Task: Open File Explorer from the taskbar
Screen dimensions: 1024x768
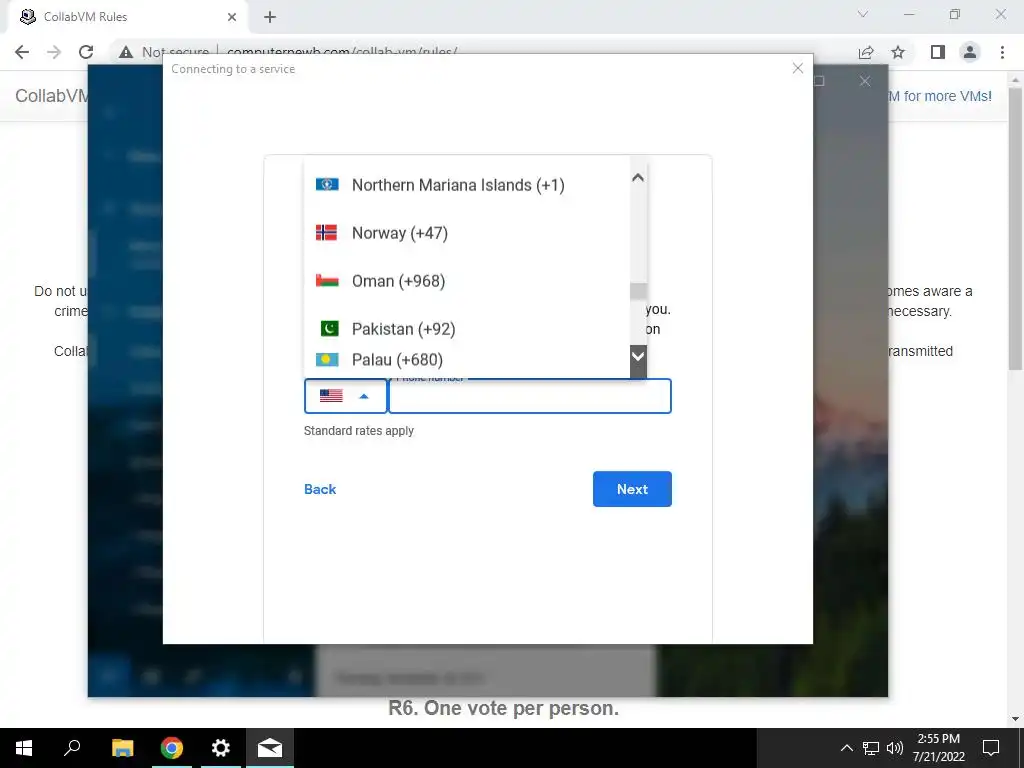Action: pos(122,748)
